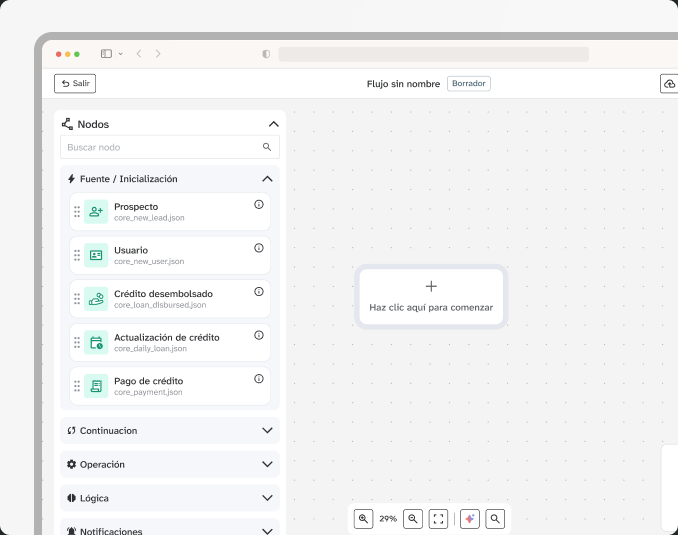Click the Flujo sin nombre title
The height and width of the screenshot is (535, 678).
coord(403,84)
